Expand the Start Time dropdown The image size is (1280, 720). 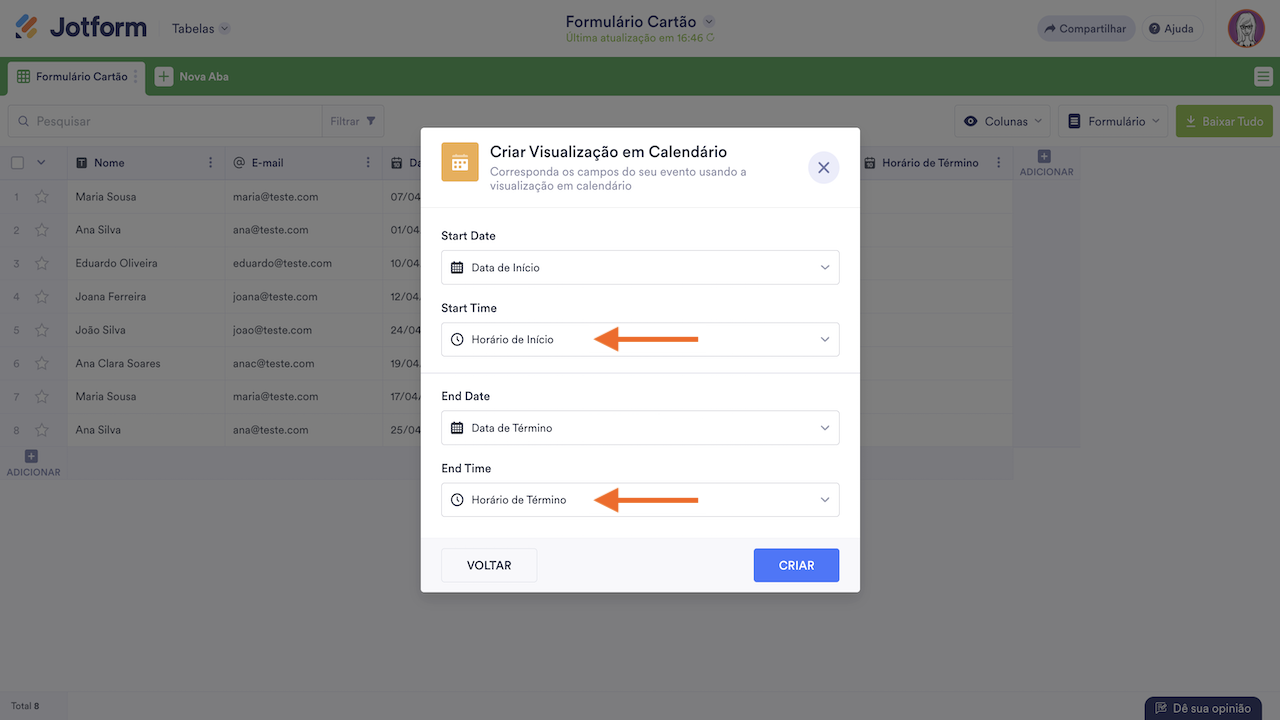640,339
